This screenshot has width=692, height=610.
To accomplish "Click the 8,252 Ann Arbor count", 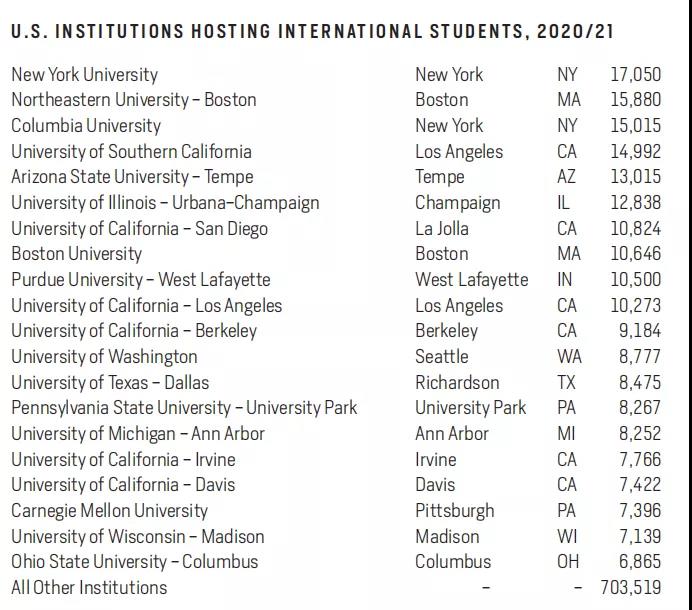I will [640, 434].
